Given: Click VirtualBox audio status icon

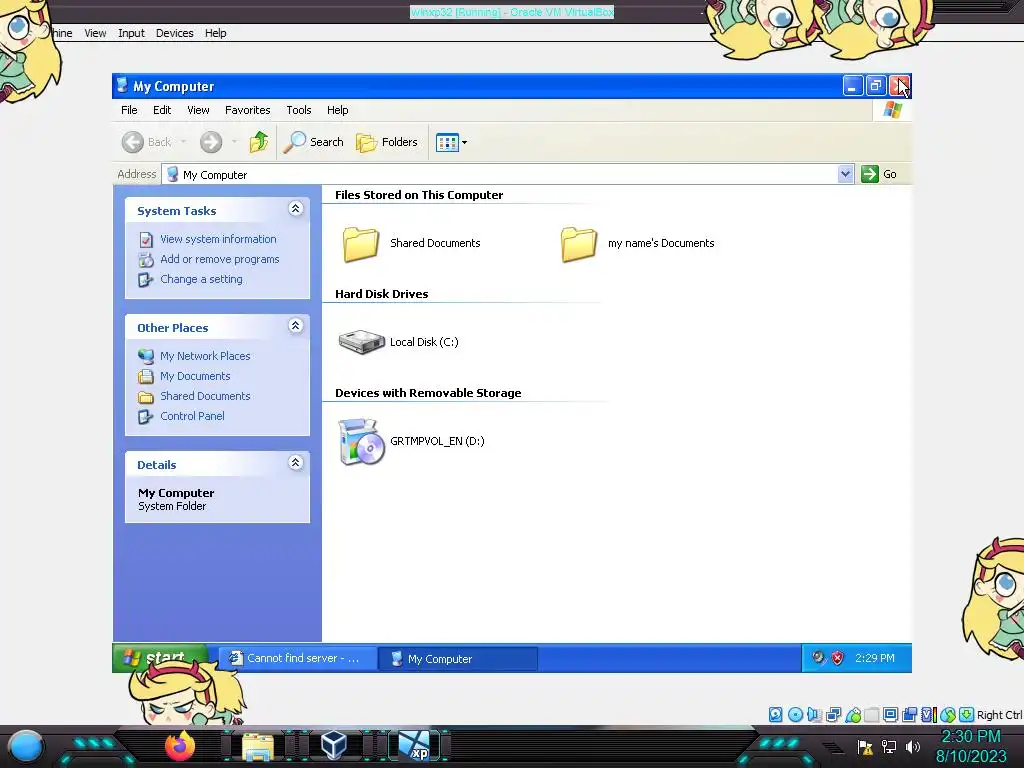Looking at the screenshot, I should tap(814, 714).
